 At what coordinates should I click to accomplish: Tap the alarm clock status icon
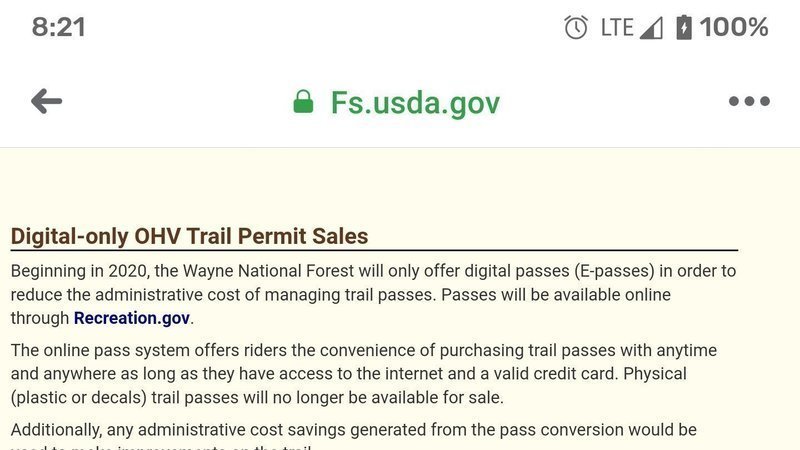coord(576,28)
